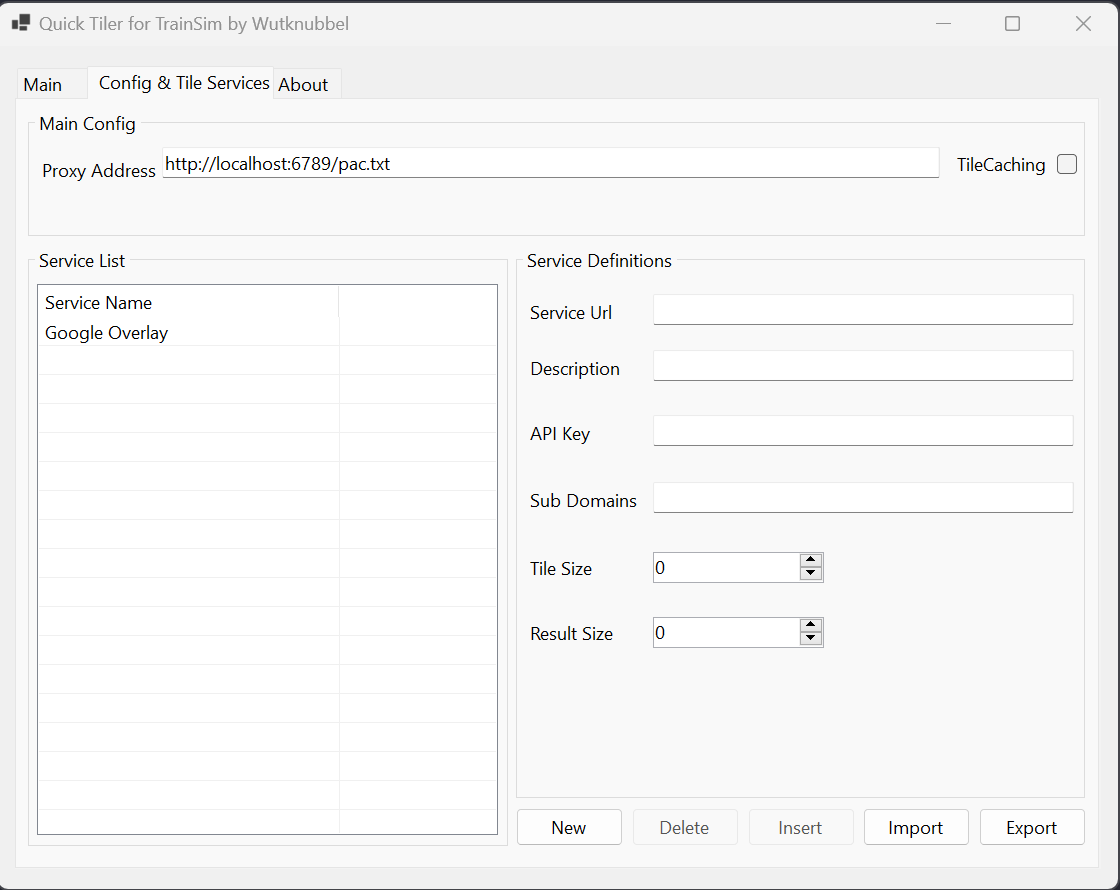1120x890 pixels.
Task: Increase Result Size with the up arrow
Action: point(811,625)
